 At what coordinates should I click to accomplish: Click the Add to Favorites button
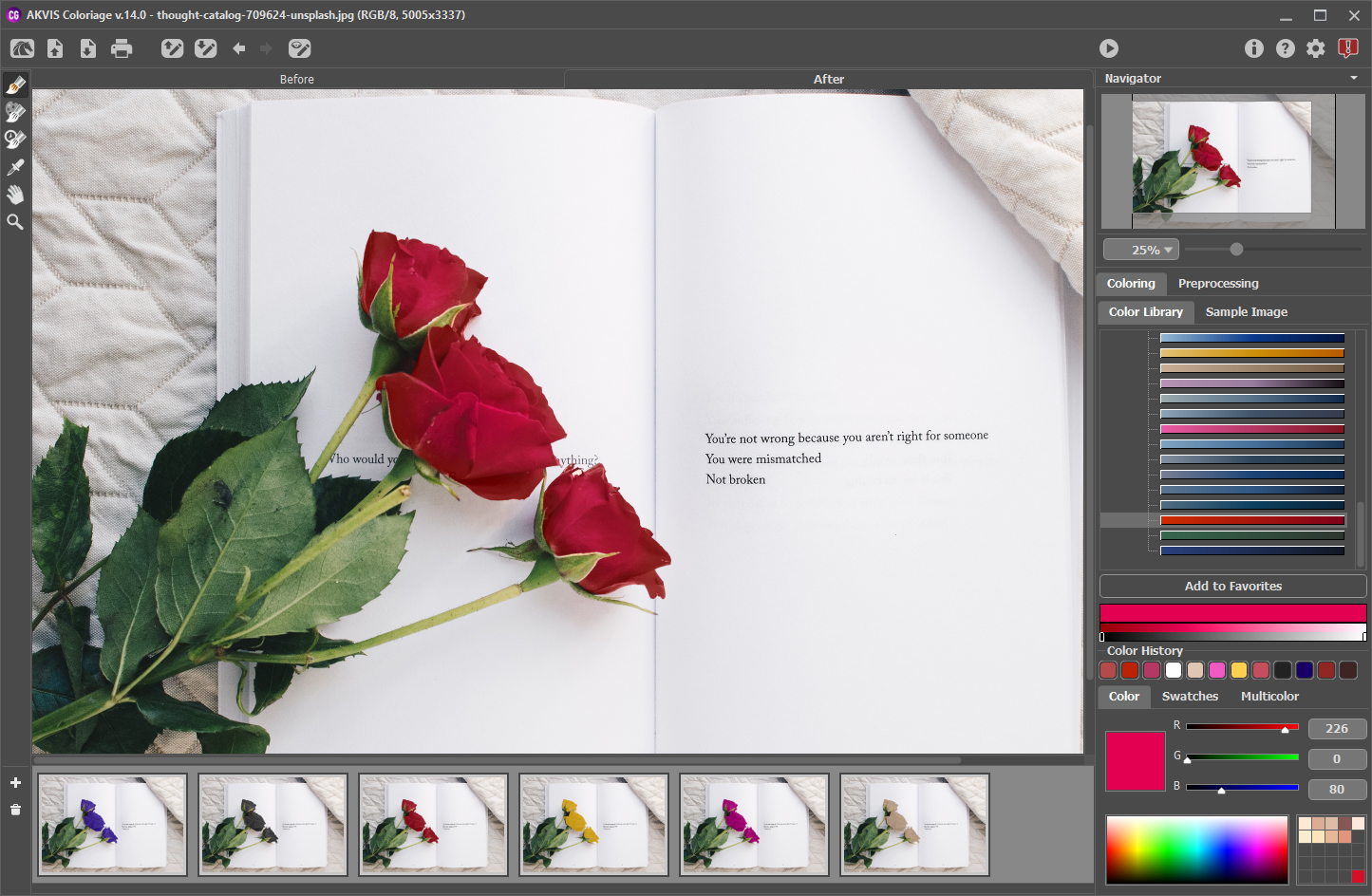[1232, 586]
